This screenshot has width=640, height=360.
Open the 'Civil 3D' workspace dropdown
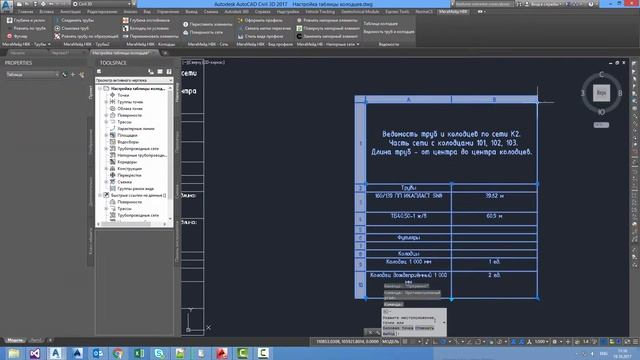click(x=102, y=4)
